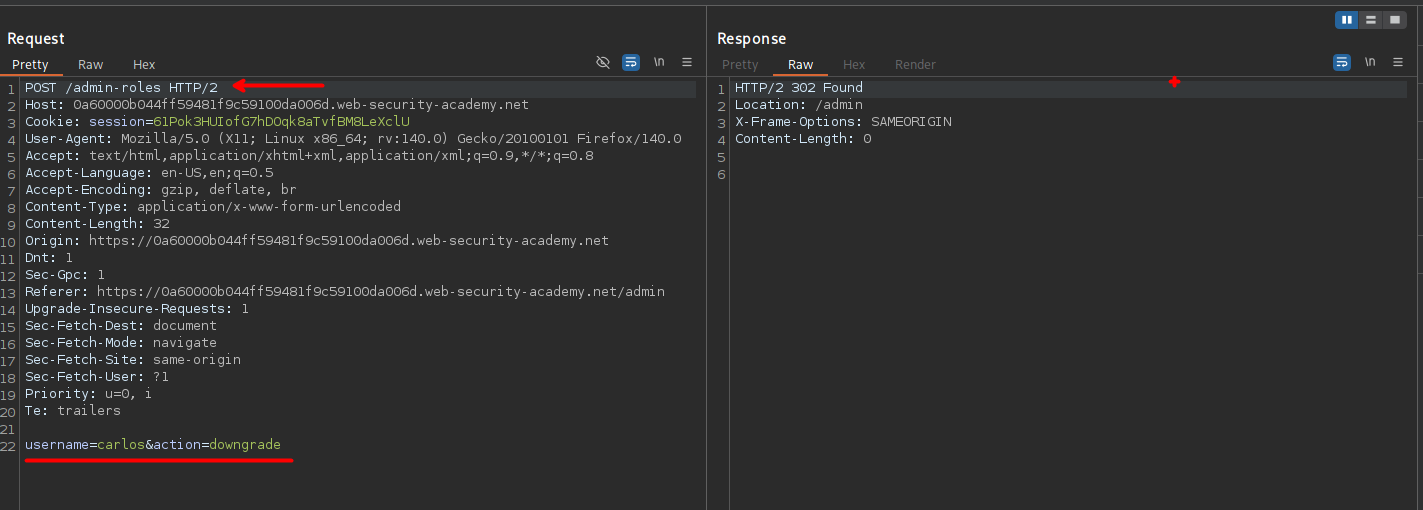
Task: Click the POST /admin-roles request line
Action: point(121,88)
